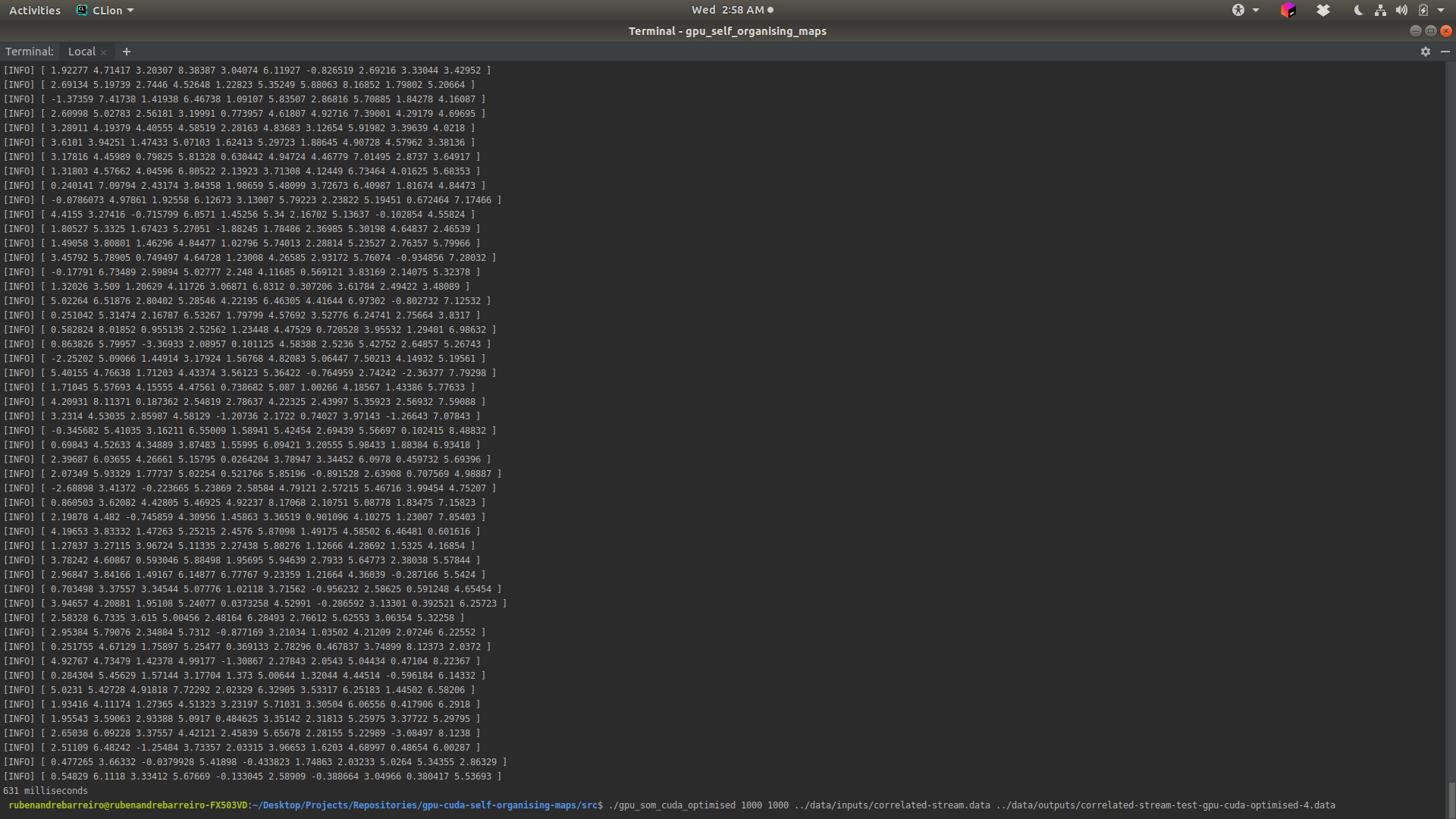The height and width of the screenshot is (819, 1456).
Task: Click the gpu_som_cuda_optimised command line
Action: pyautogui.click(x=971, y=805)
